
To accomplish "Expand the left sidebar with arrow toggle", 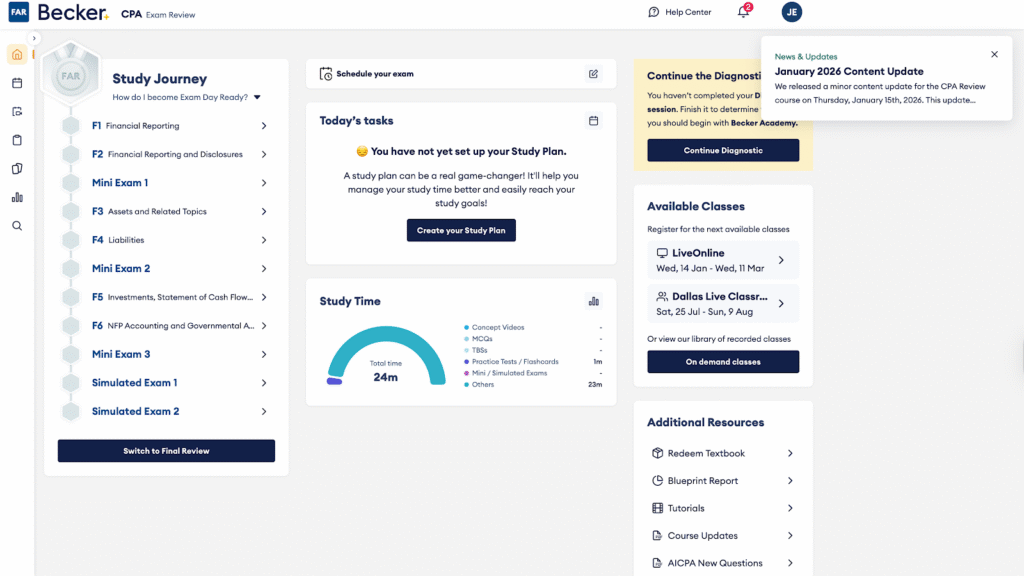I will (x=34, y=38).
